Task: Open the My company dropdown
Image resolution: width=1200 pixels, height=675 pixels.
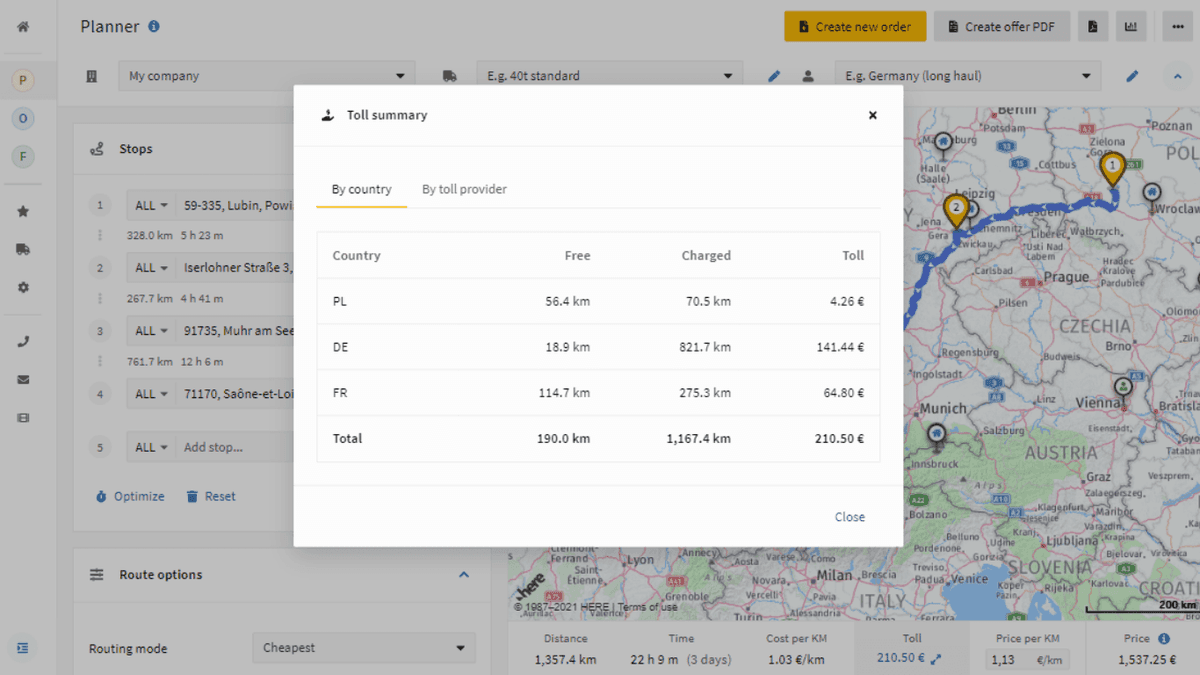Action: [267, 75]
